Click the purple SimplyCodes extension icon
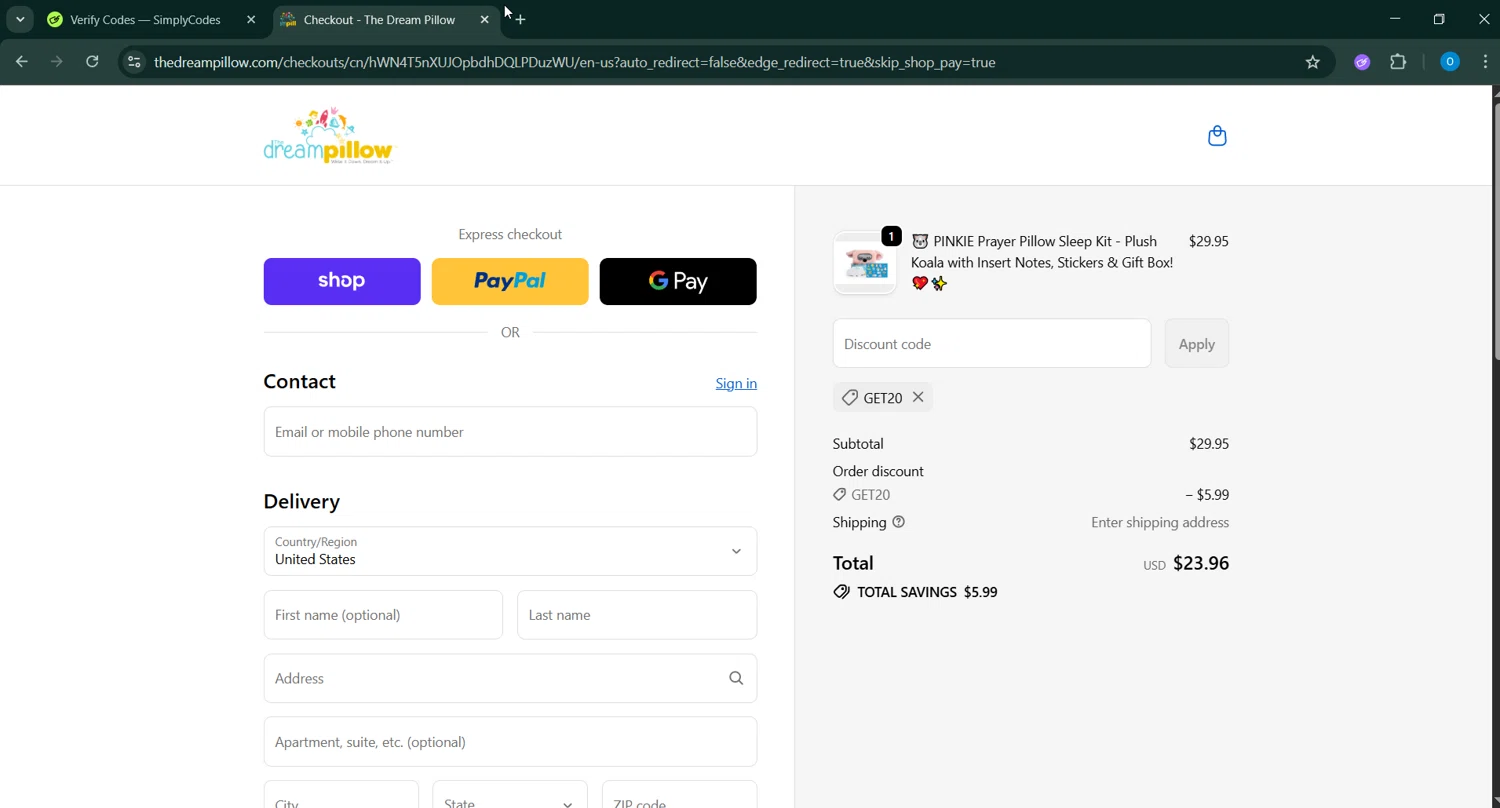This screenshot has width=1500, height=808. pos(1362,62)
